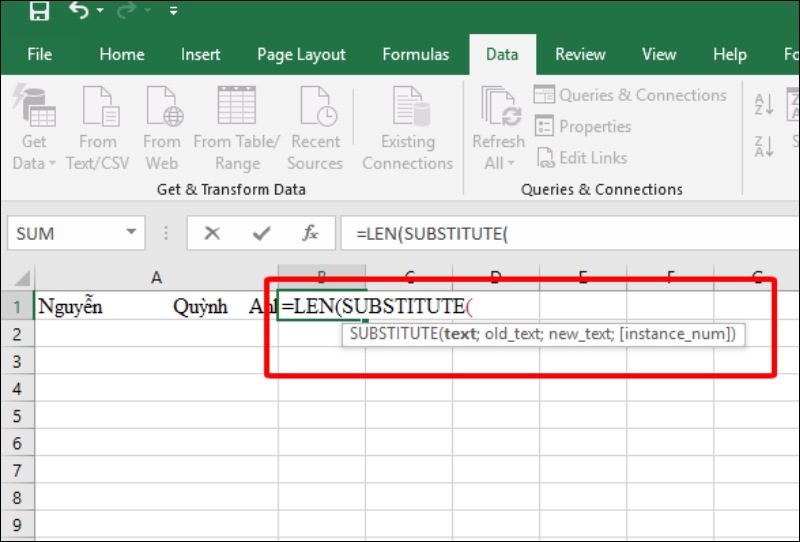Screen dimensions: 800x542
Task: Click the Save icon in the title bar
Action: tap(39, 13)
